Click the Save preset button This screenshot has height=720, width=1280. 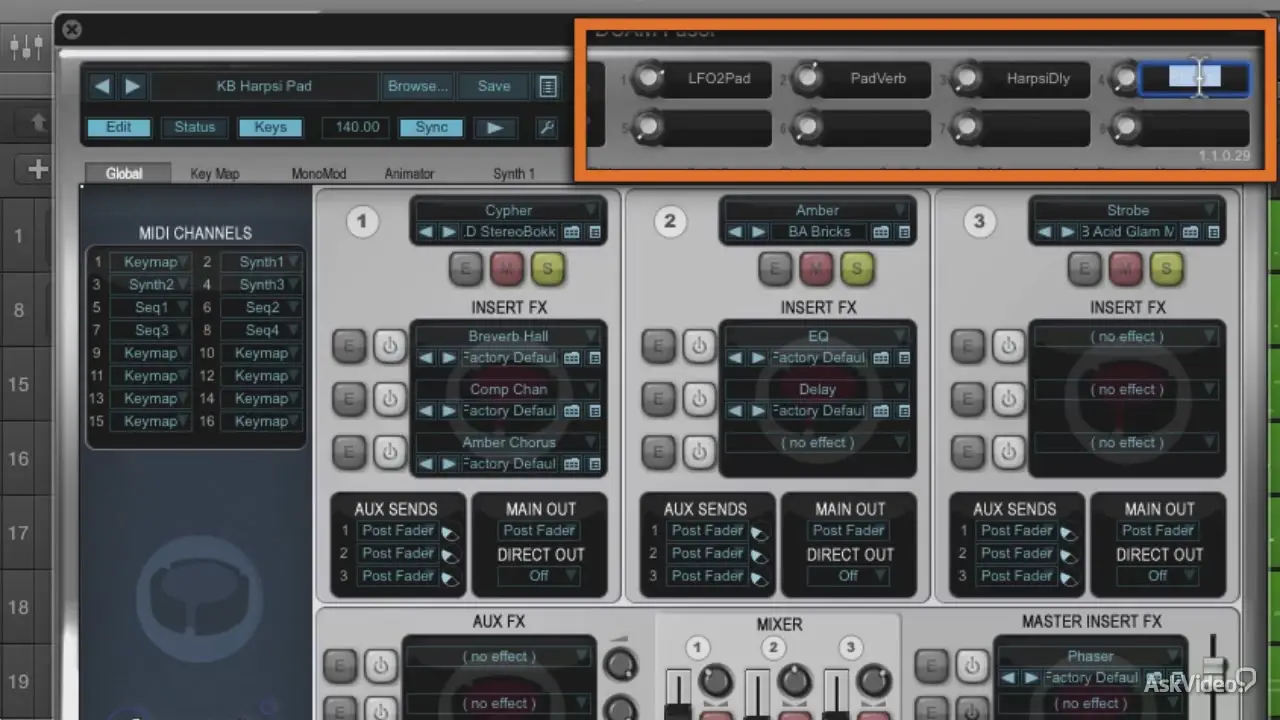494,86
